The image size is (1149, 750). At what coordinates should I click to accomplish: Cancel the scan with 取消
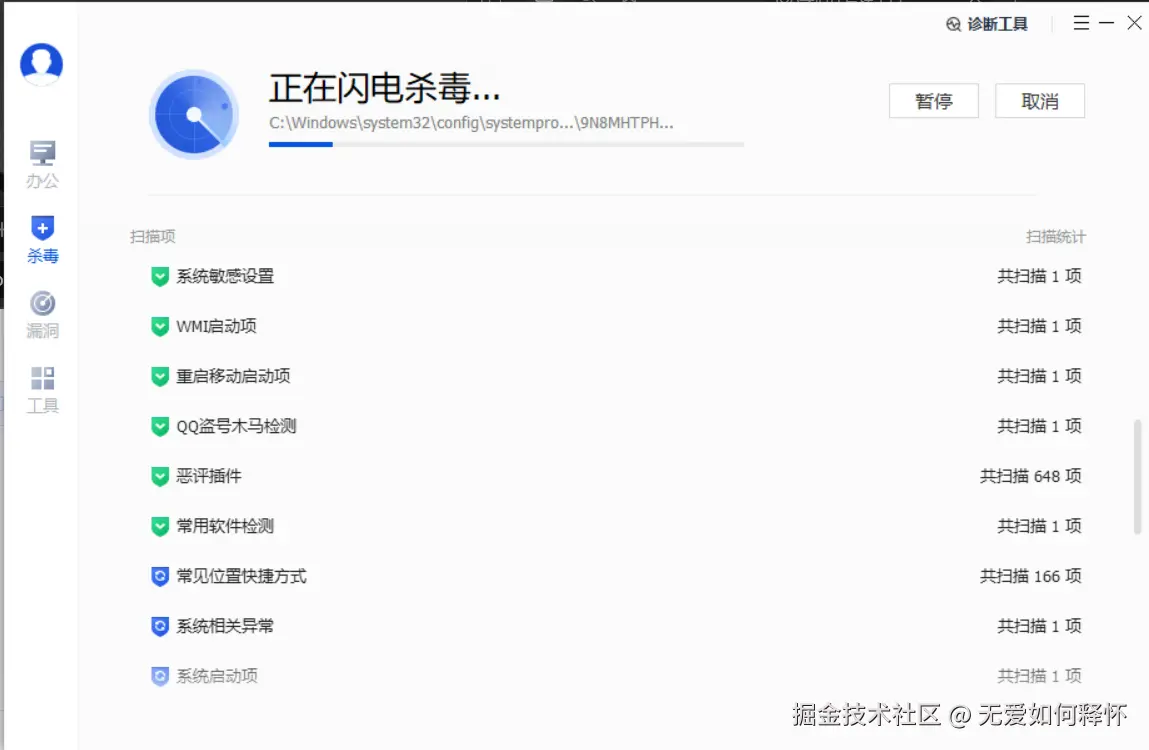1040,101
